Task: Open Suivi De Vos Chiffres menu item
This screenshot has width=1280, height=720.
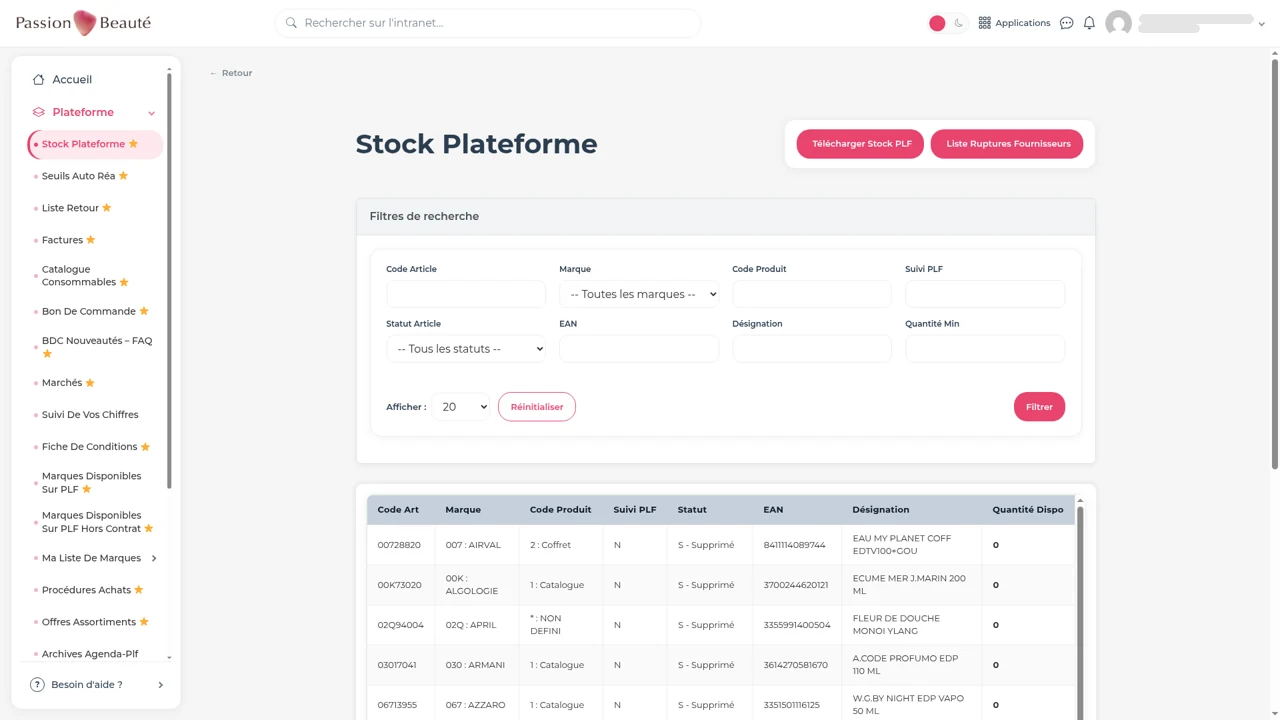Action: (x=90, y=415)
